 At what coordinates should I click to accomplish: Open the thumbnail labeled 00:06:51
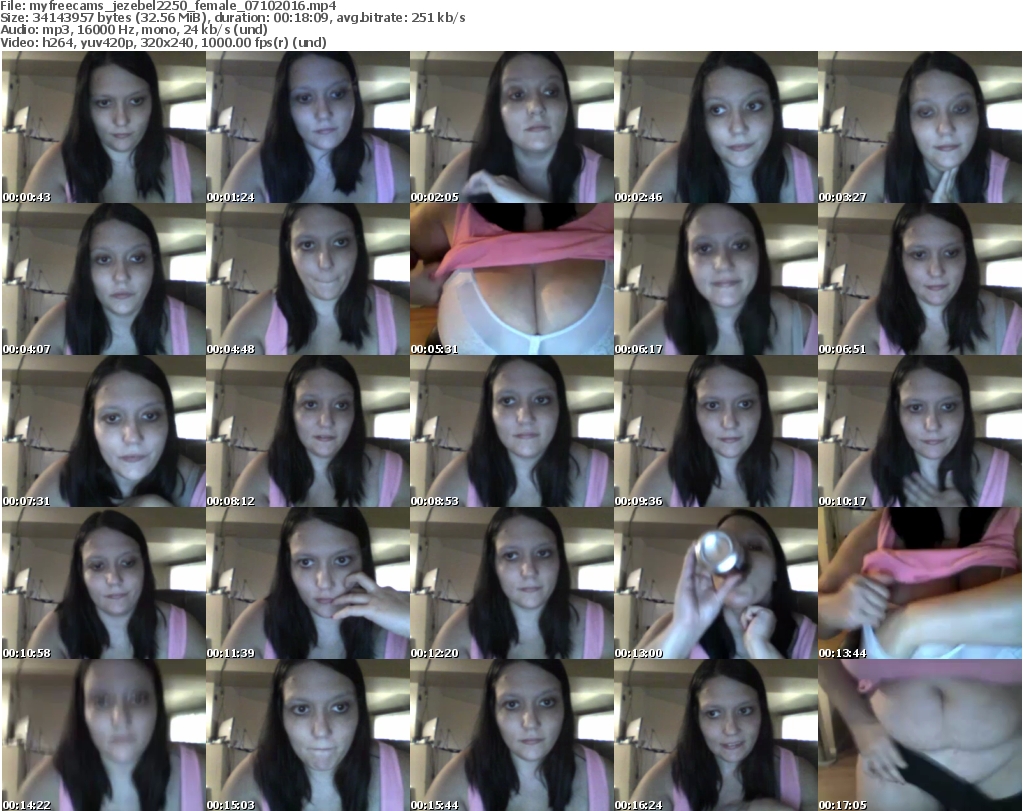point(919,279)
